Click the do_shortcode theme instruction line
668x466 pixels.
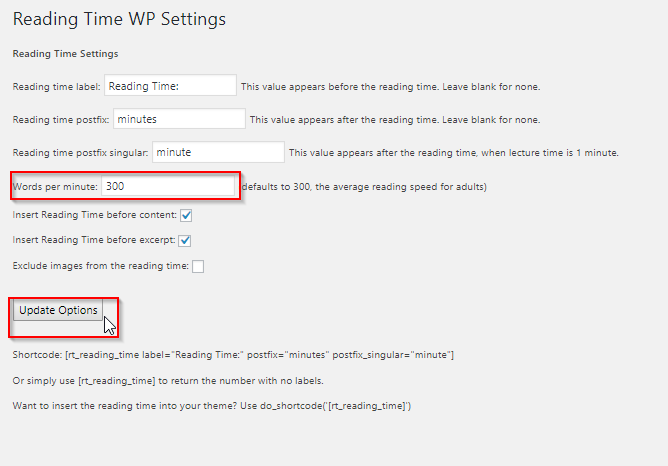(x=212, y=406)
